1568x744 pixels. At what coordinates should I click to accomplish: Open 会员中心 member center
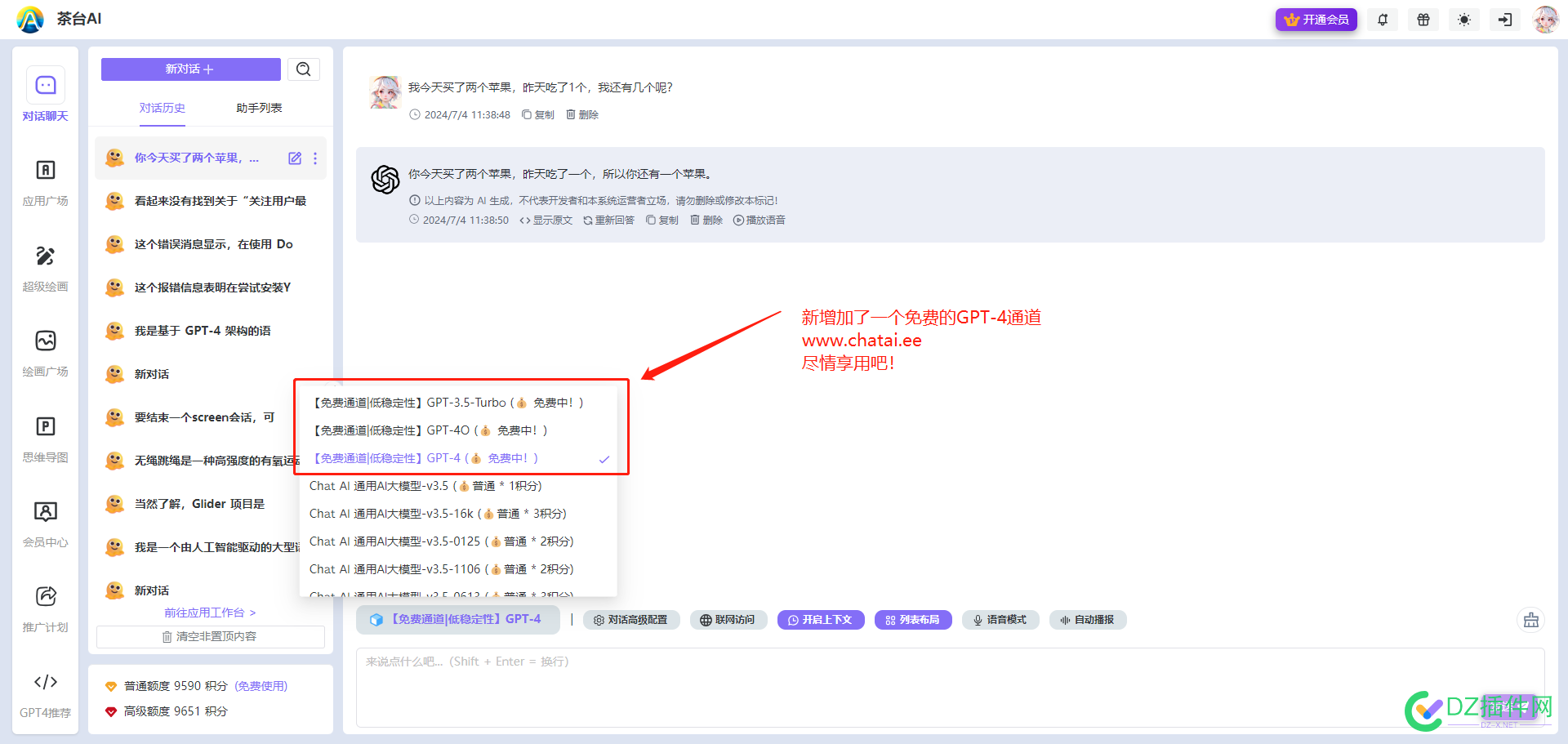point(46,523)
